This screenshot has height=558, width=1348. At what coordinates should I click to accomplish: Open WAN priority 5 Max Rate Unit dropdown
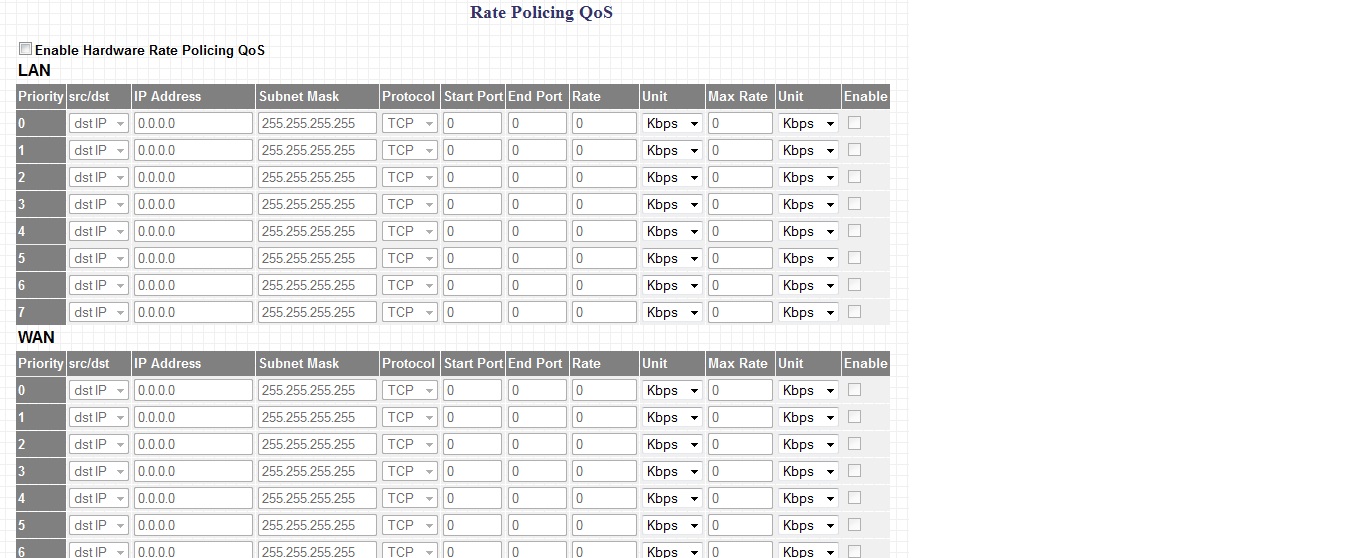pos(808,525)
